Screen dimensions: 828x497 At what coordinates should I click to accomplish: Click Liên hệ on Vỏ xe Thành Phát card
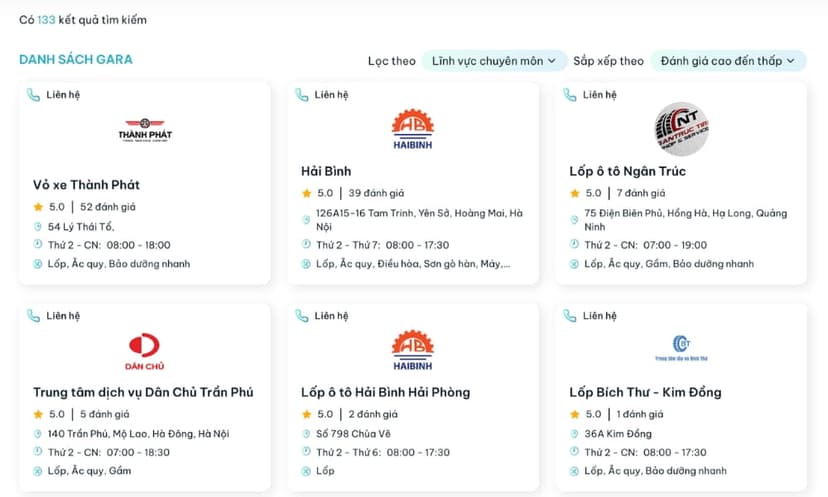[x=63, y=95]
